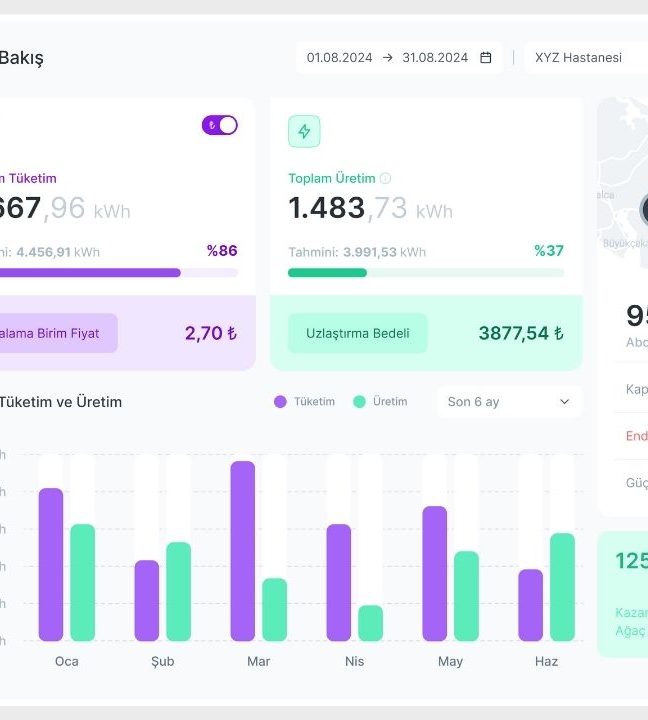The image size is (648, 720).
Task: Click the Oca month axis label
Action: (x=67, y=661)
